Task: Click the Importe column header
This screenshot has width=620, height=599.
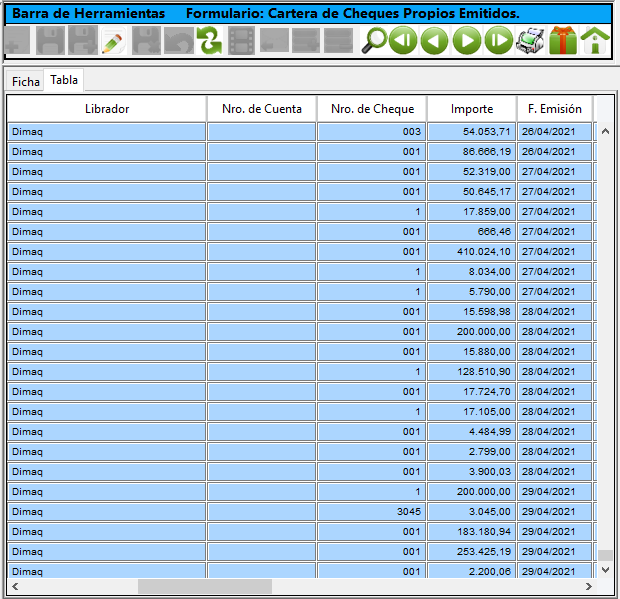Action: (472, 109)
